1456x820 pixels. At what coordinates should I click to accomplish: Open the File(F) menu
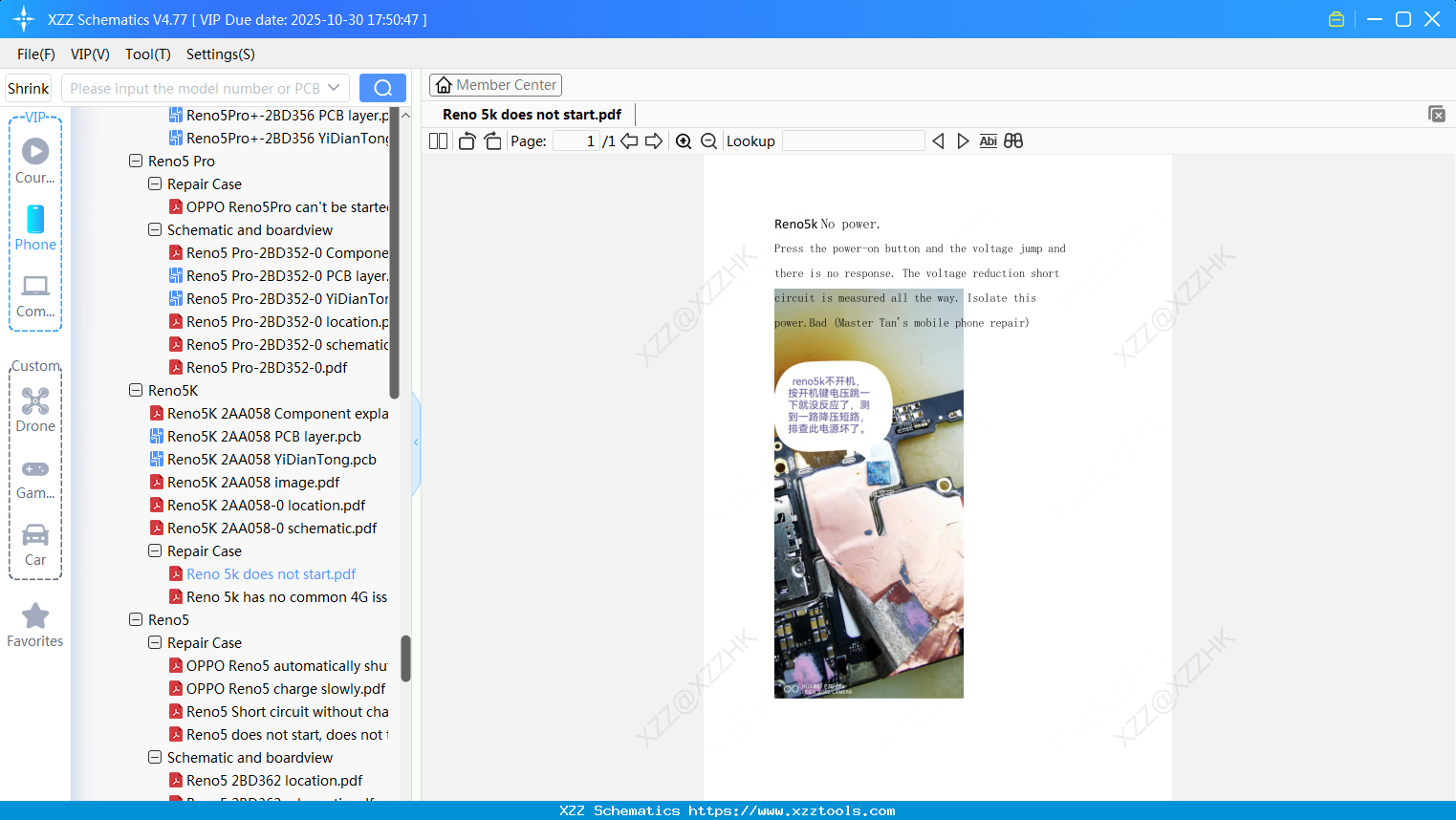click(36, 54)
